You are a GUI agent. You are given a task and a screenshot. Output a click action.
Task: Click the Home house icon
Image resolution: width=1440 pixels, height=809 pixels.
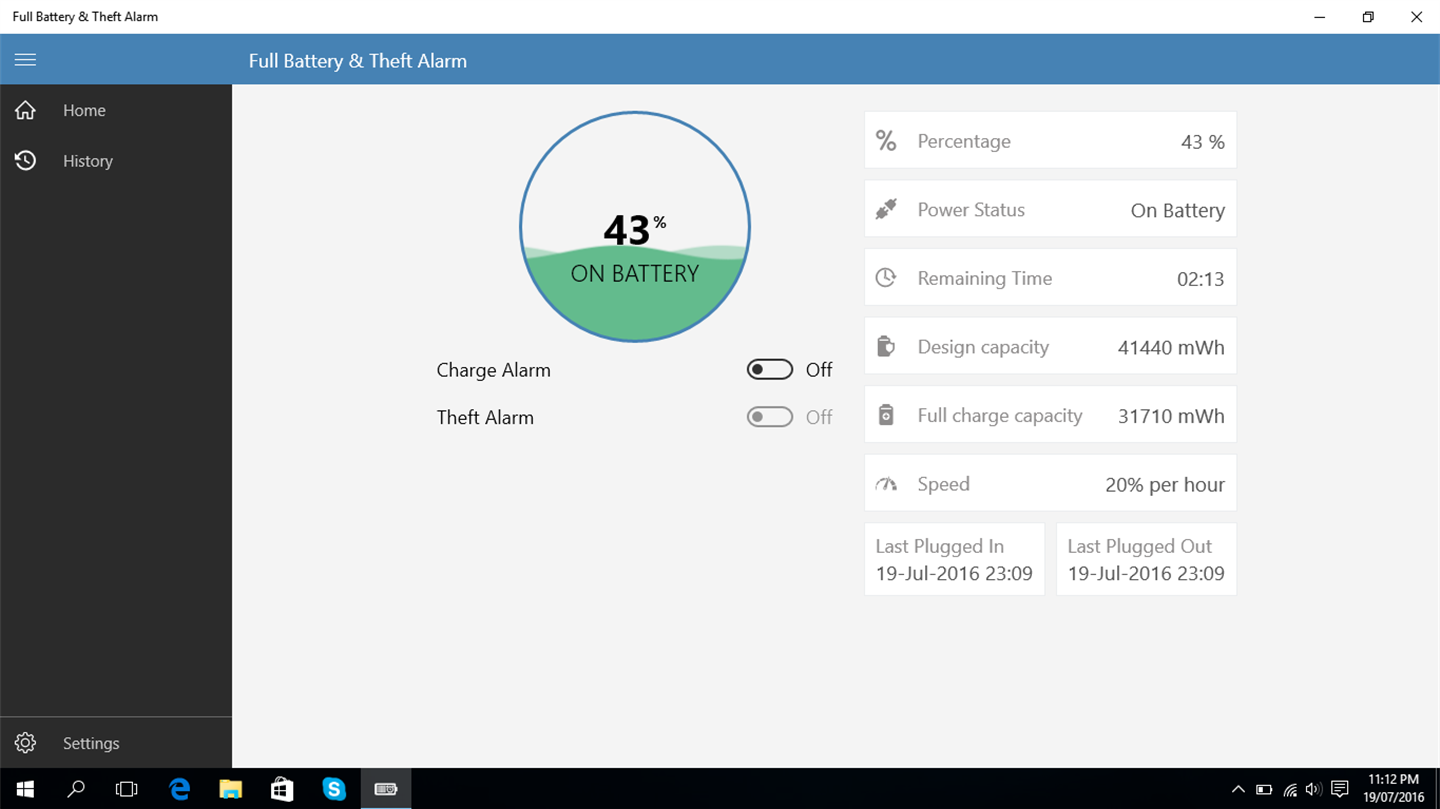(25, 110)
